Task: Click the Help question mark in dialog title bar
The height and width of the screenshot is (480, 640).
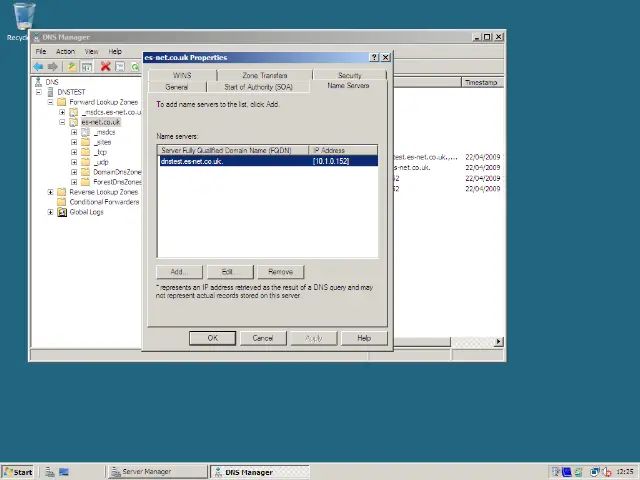Action: [374, 58]
